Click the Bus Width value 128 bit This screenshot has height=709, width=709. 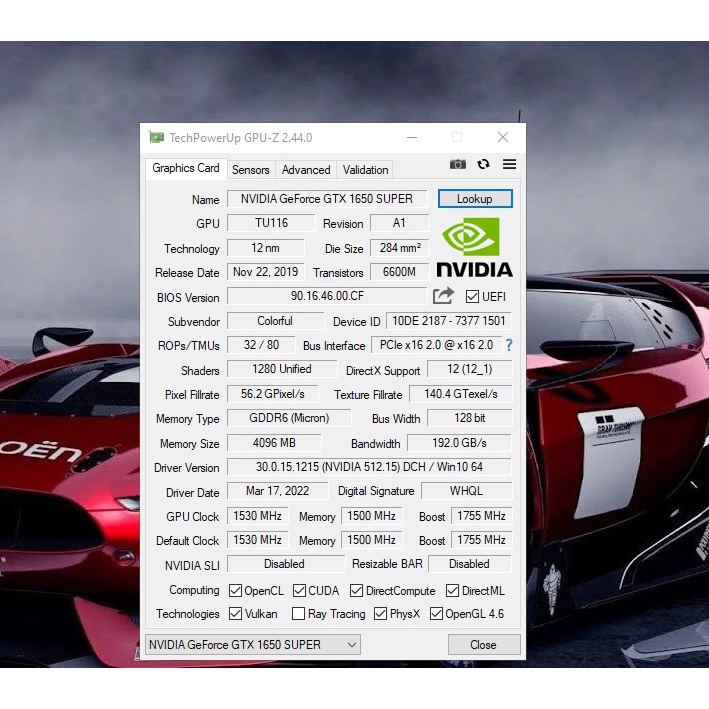[469, 418]
